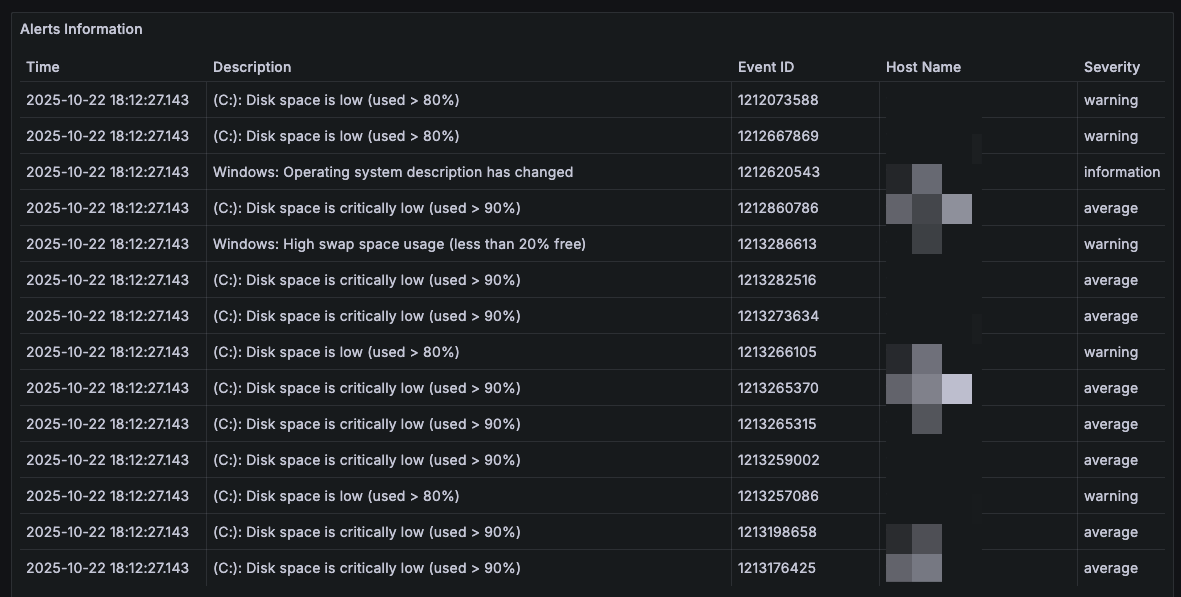
Task: Select event ID 1213266105 cell
Action: click(778, 352)
